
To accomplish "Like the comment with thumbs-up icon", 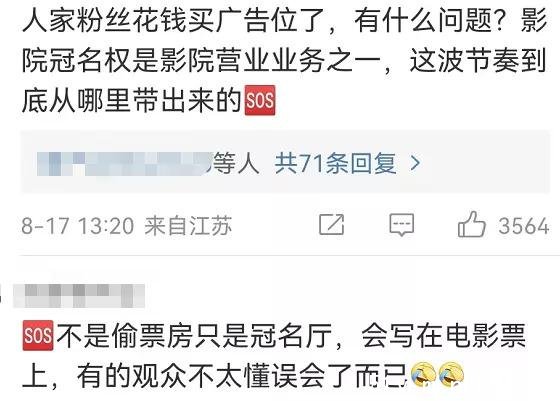I will pos(471,225).
